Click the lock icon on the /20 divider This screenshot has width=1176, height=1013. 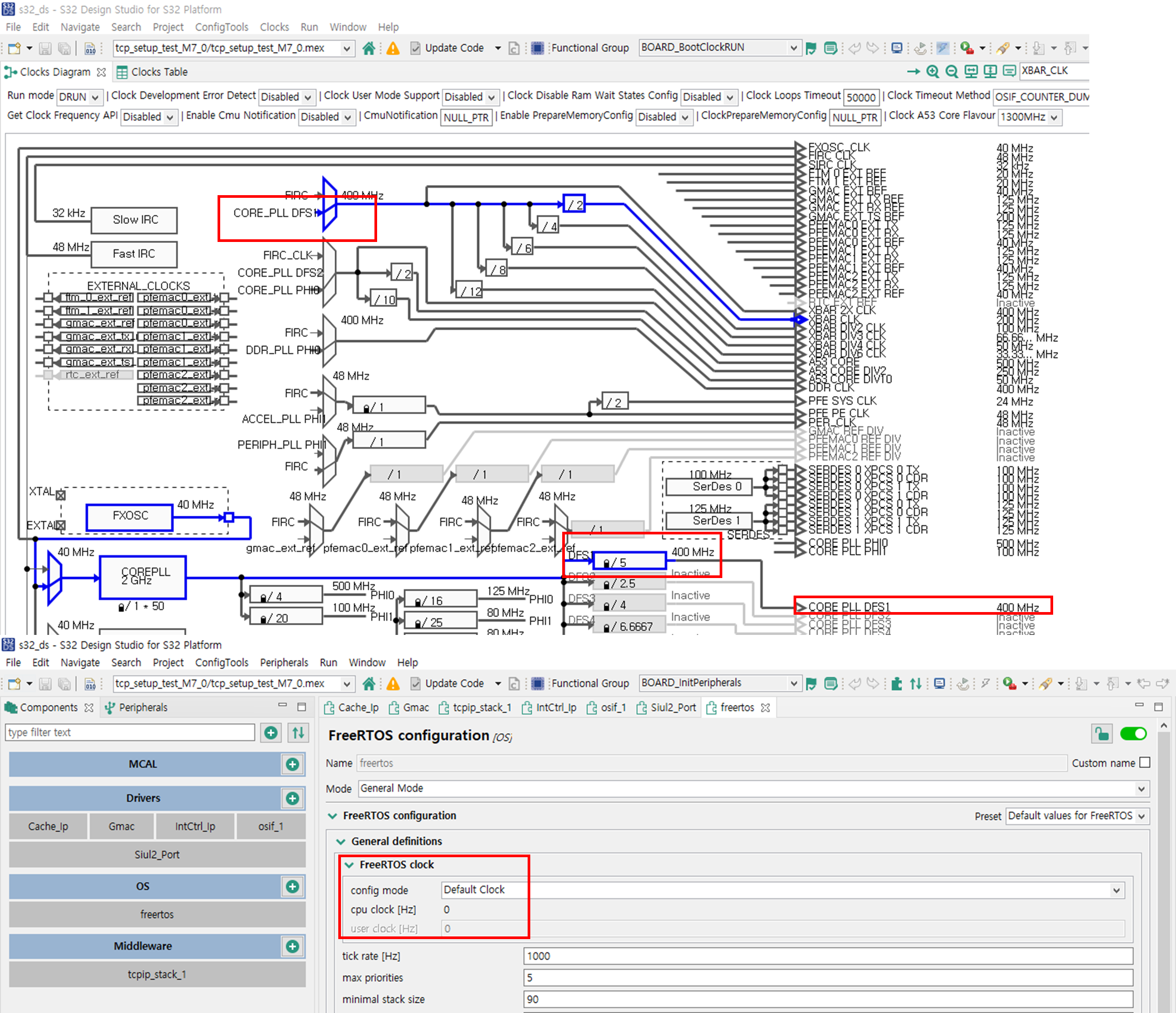pyautogui.click(x=263, y=618)
